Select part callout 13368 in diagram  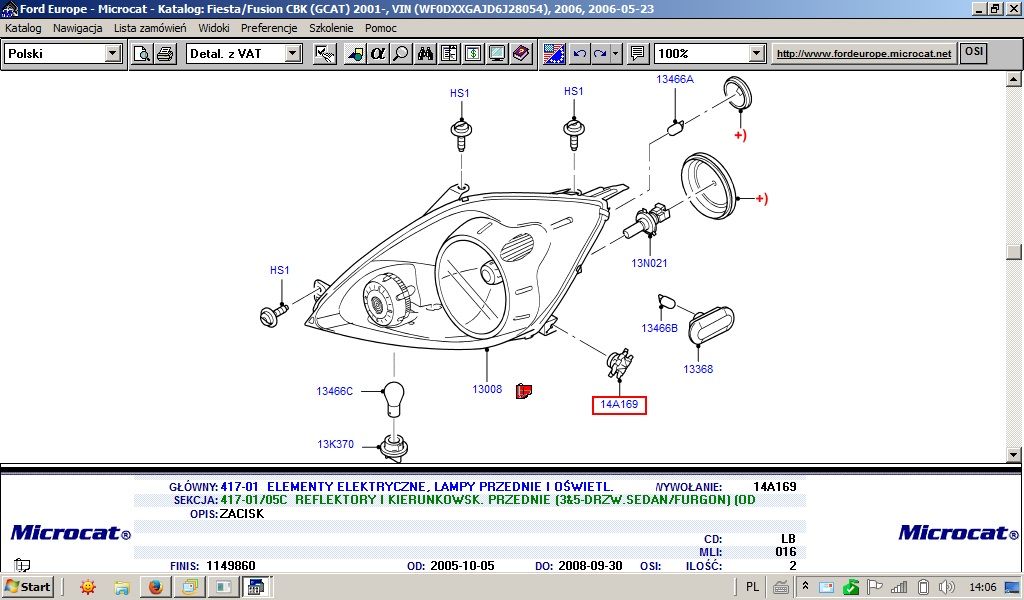pos(698,369)
